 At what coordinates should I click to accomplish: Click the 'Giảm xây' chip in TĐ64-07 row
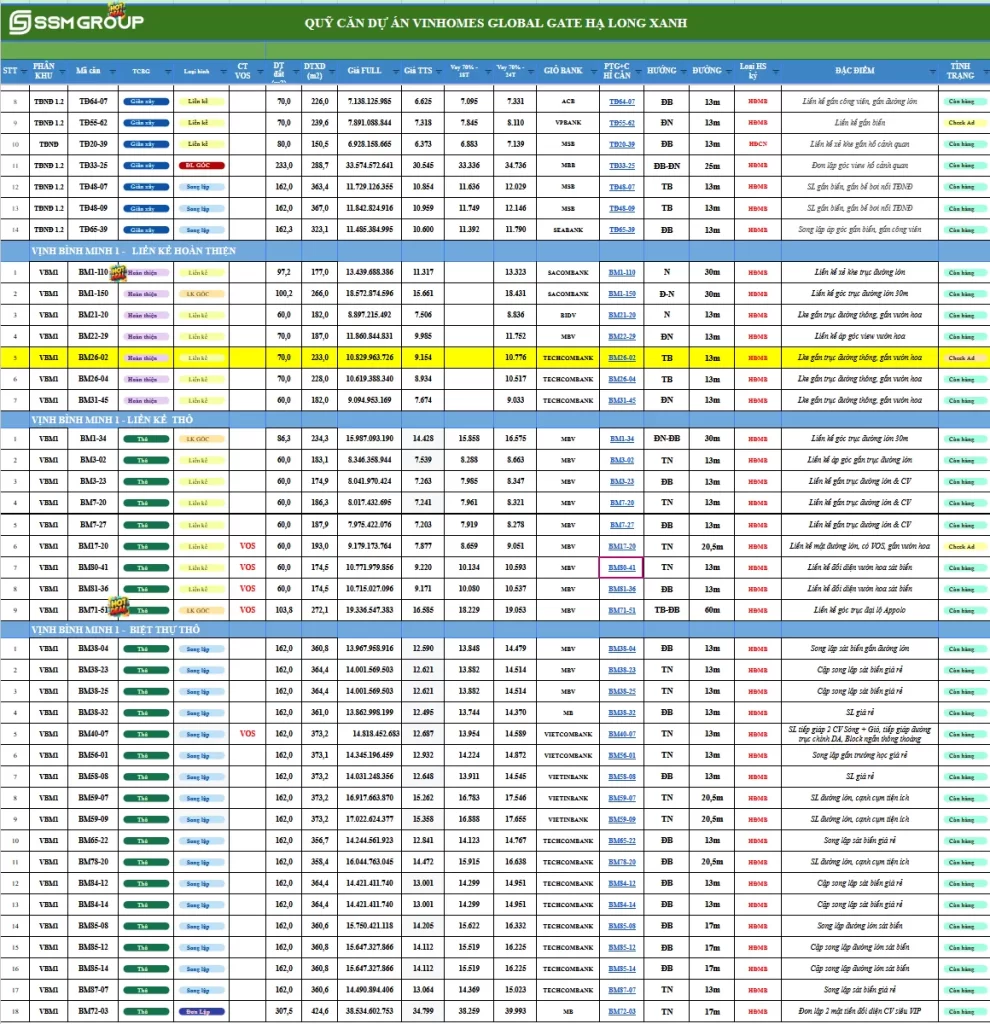pyautogui.click(x=146, y=102)
